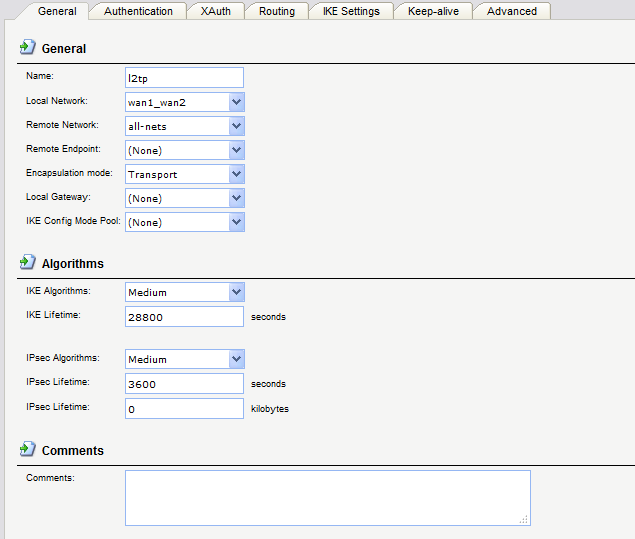635x539 pixels.
Task: Click the Comments section header icon
Action: click(28, 450)
